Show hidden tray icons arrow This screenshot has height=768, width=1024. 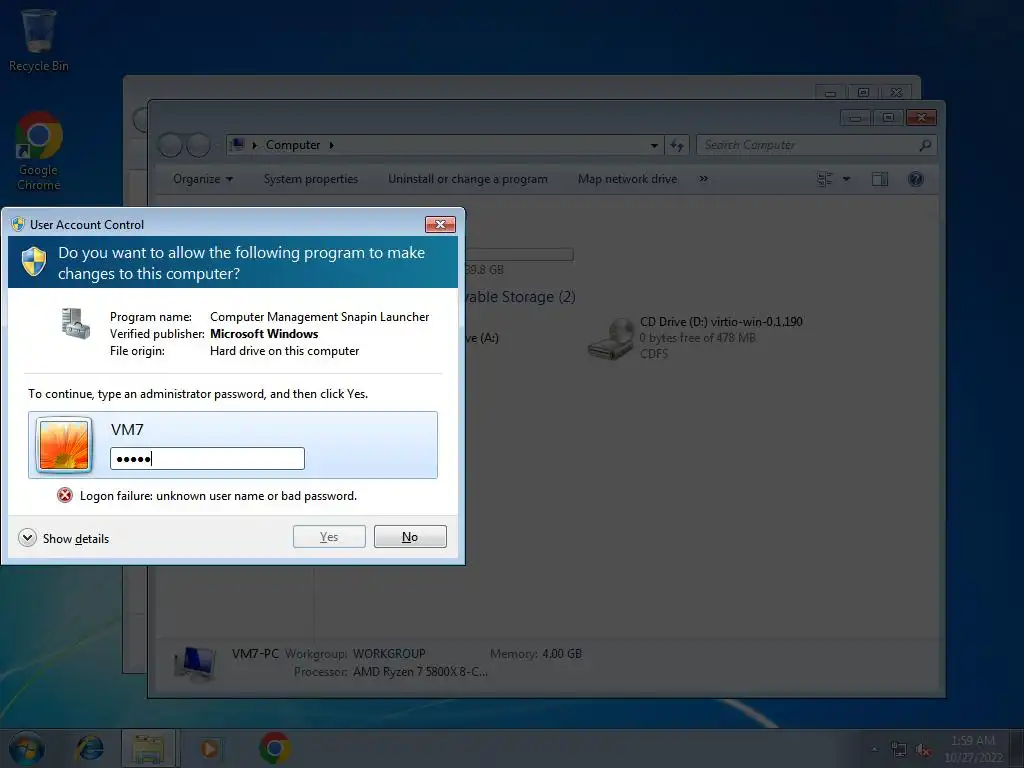(874, 749)
